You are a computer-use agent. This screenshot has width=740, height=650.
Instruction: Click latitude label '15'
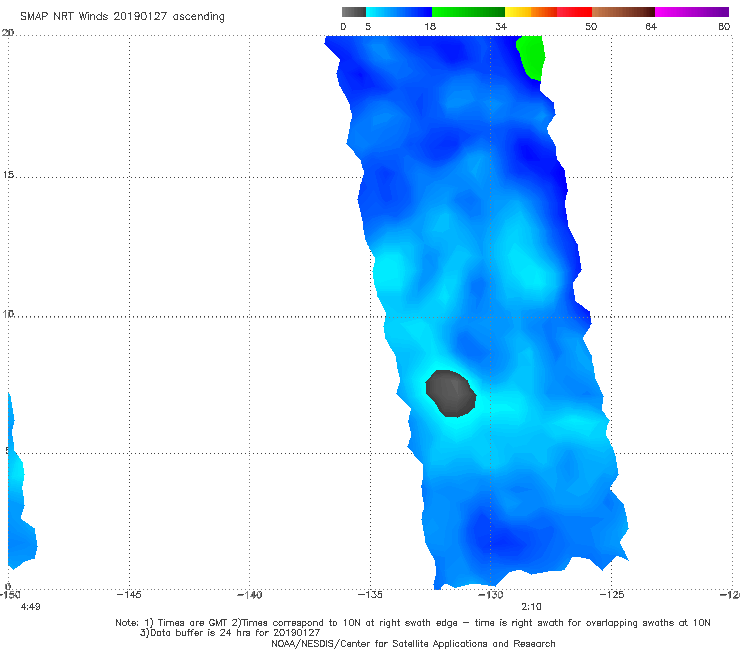tap(8, 175)
